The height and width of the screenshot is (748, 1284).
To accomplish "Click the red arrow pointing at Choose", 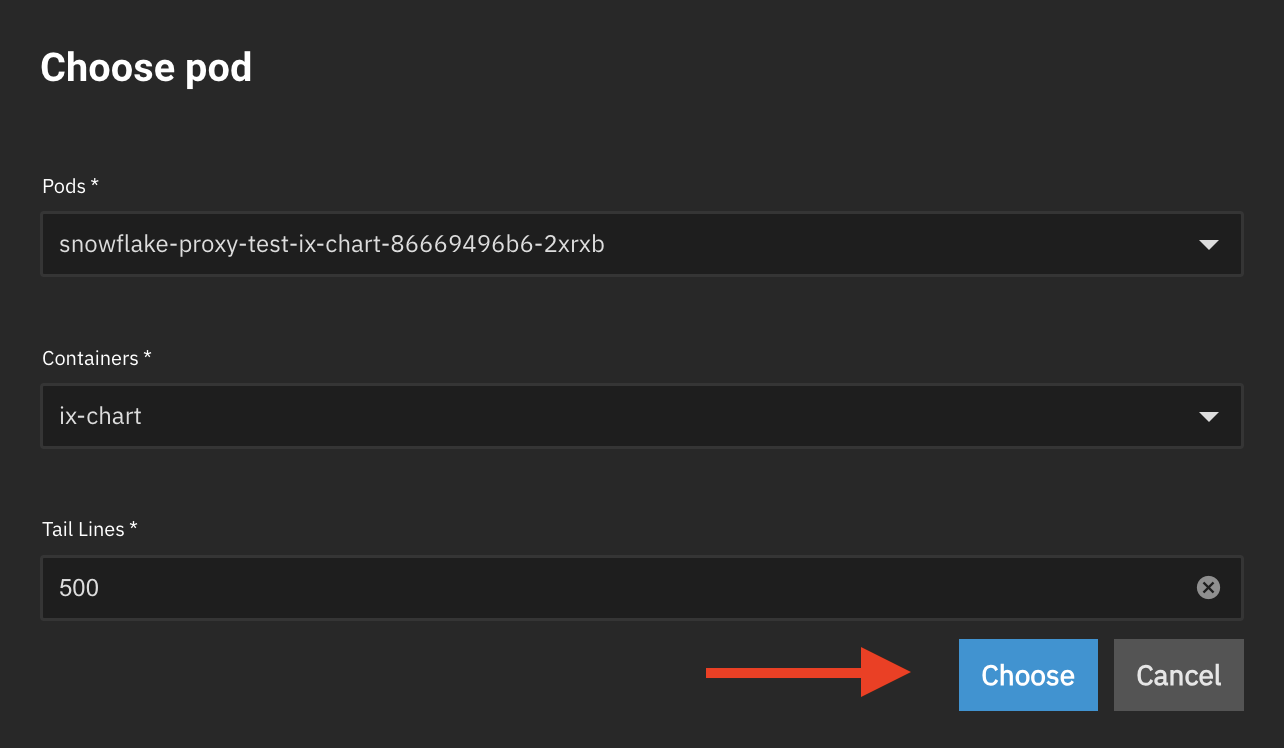I will pos(808,672).
